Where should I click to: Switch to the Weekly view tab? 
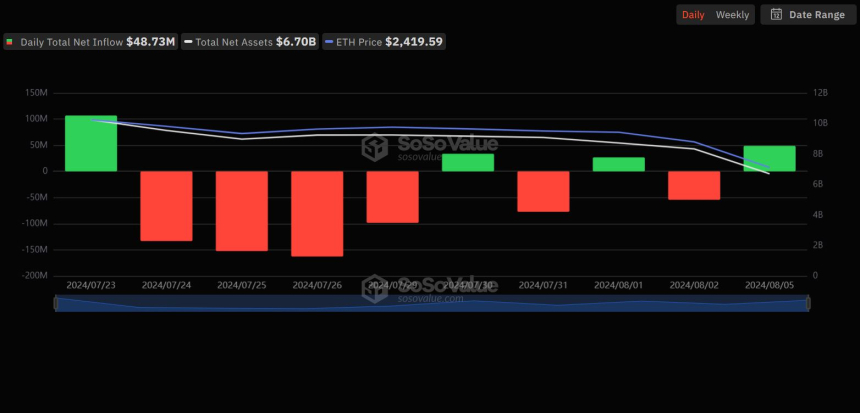coord(732,15)
